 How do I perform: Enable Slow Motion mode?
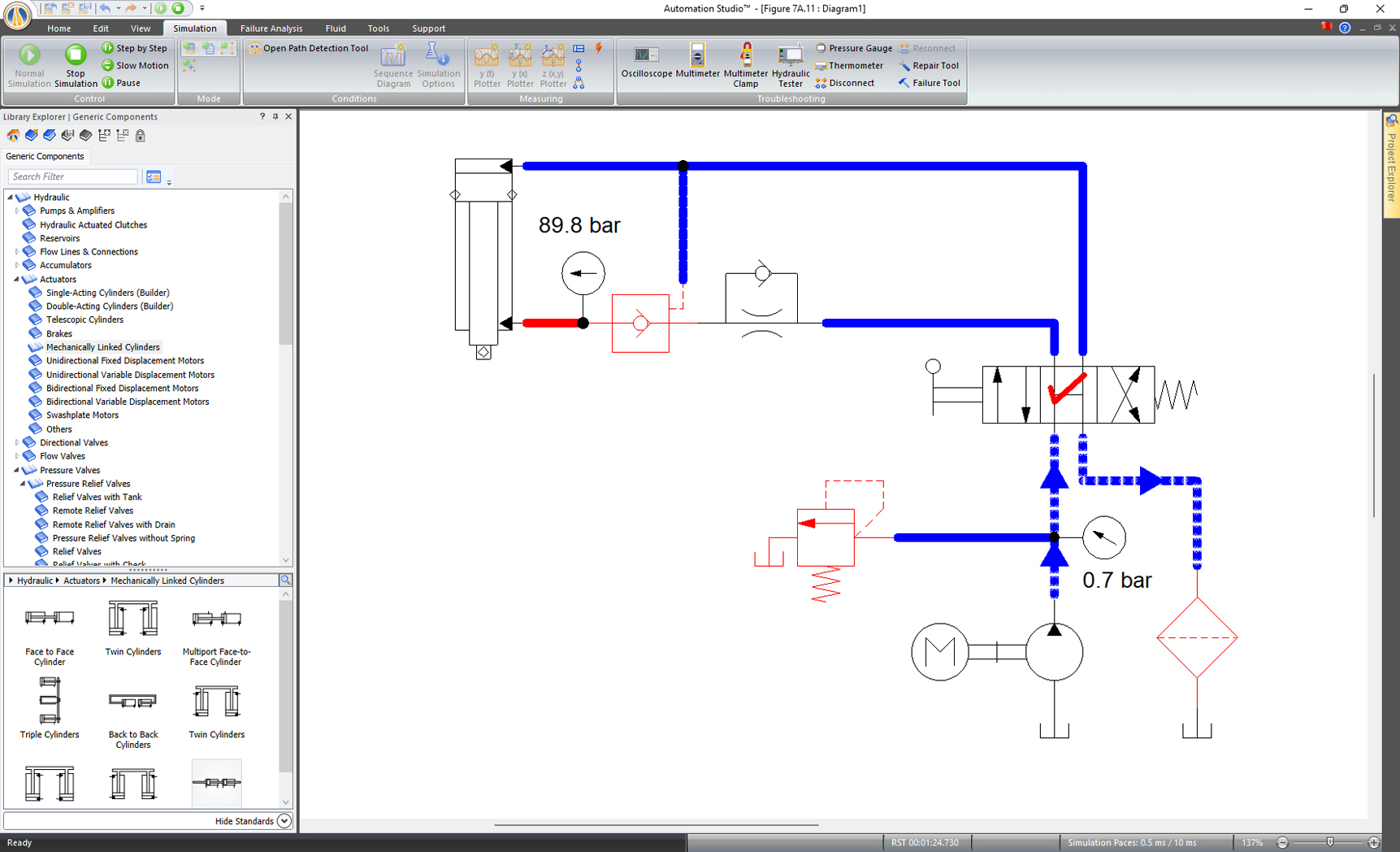pyautogui.click(x=135, y=65)
